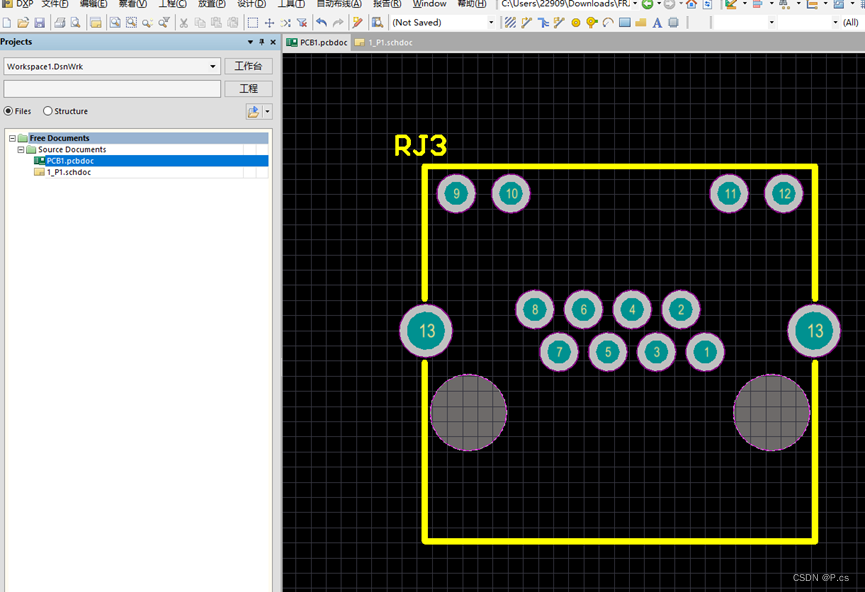Viewport: 865px width, 592px height.
Task: Select the Source Documents folder label
Action: point(72,150)
